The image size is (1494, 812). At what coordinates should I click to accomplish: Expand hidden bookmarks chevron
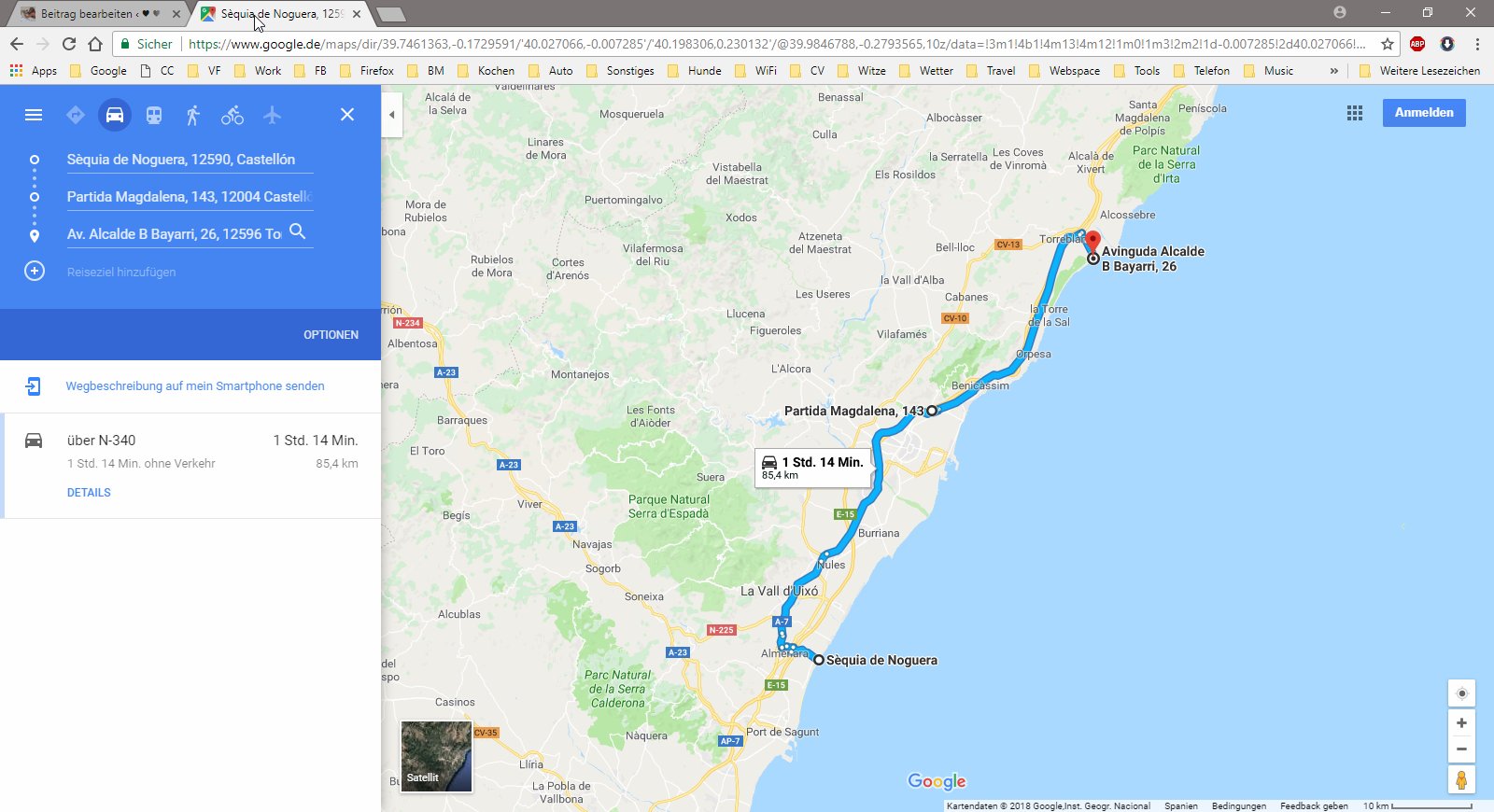1333,71
